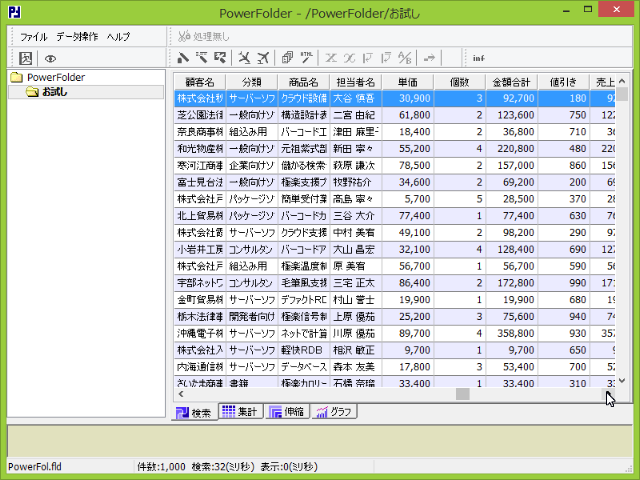
Task: Click the eye view icon in toolbar
Action: (50, 58)
